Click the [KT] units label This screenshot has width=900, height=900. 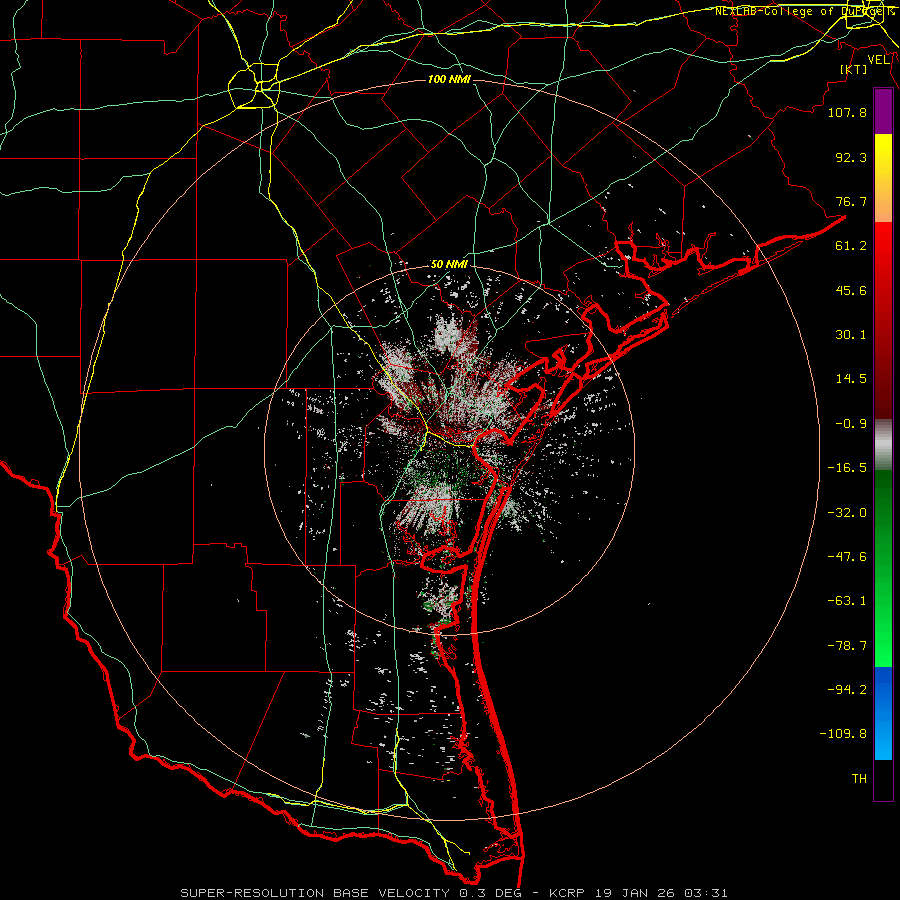[854, 69]
